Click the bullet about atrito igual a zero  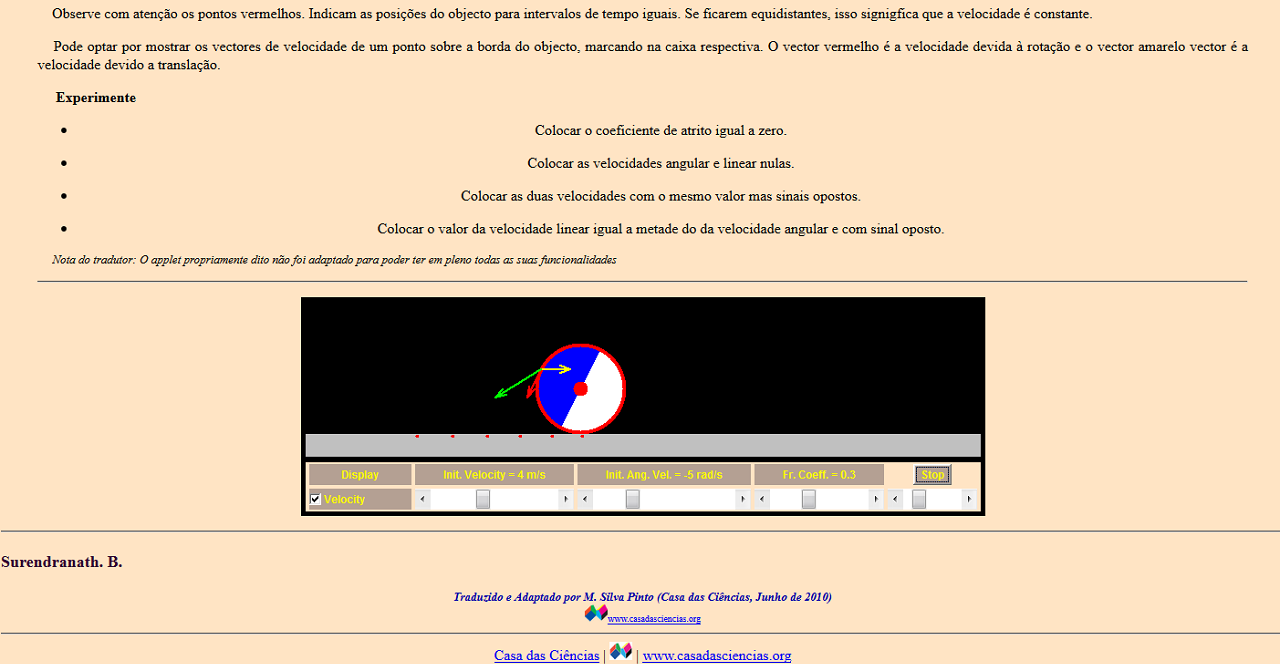click(661, 131)
